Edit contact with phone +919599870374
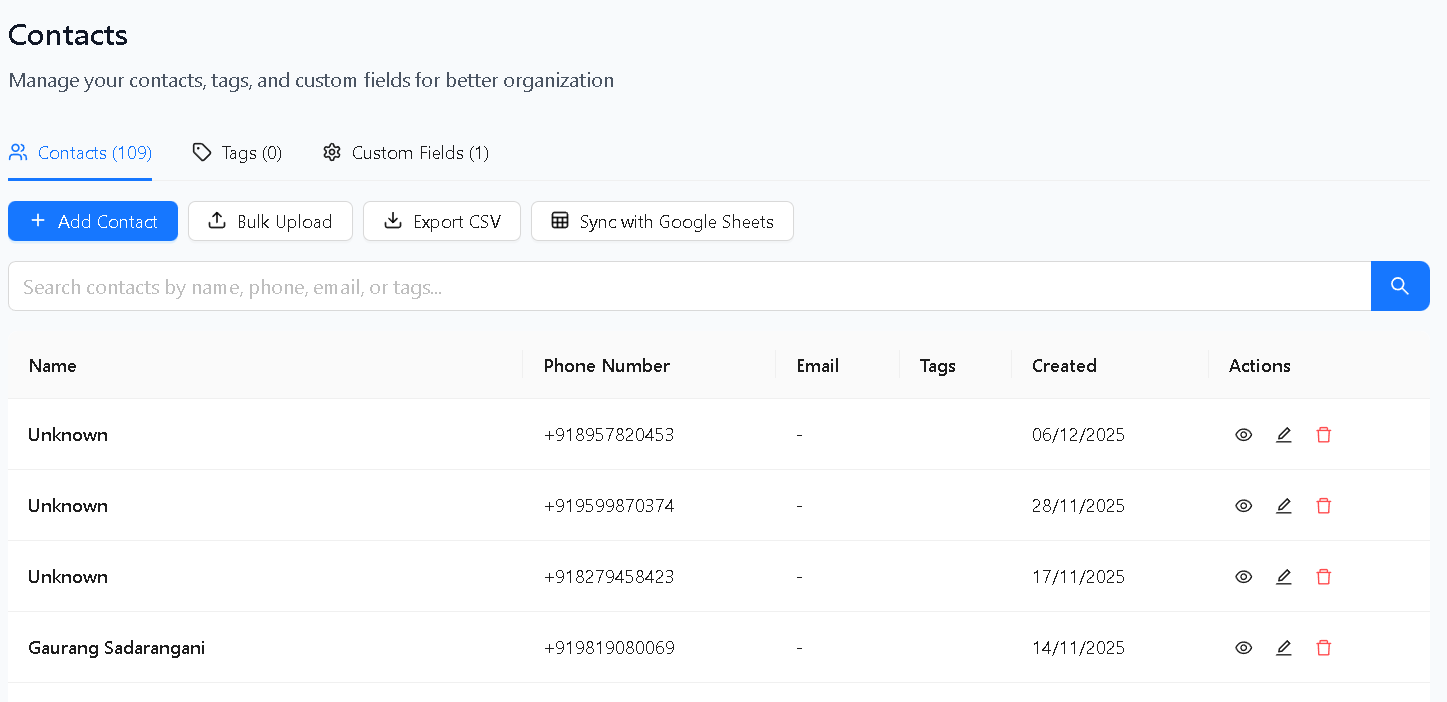The image size is (1447, 702). tap(1284, 506)
